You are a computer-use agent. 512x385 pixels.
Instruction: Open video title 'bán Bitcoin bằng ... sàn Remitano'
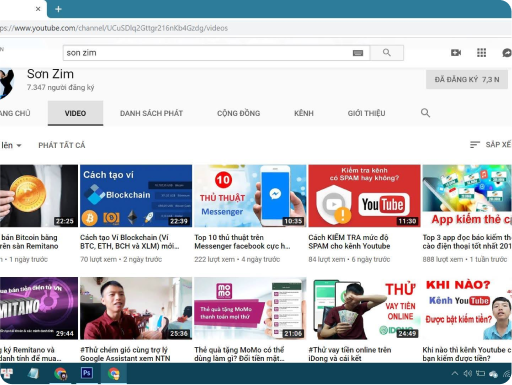click(29, 242)
